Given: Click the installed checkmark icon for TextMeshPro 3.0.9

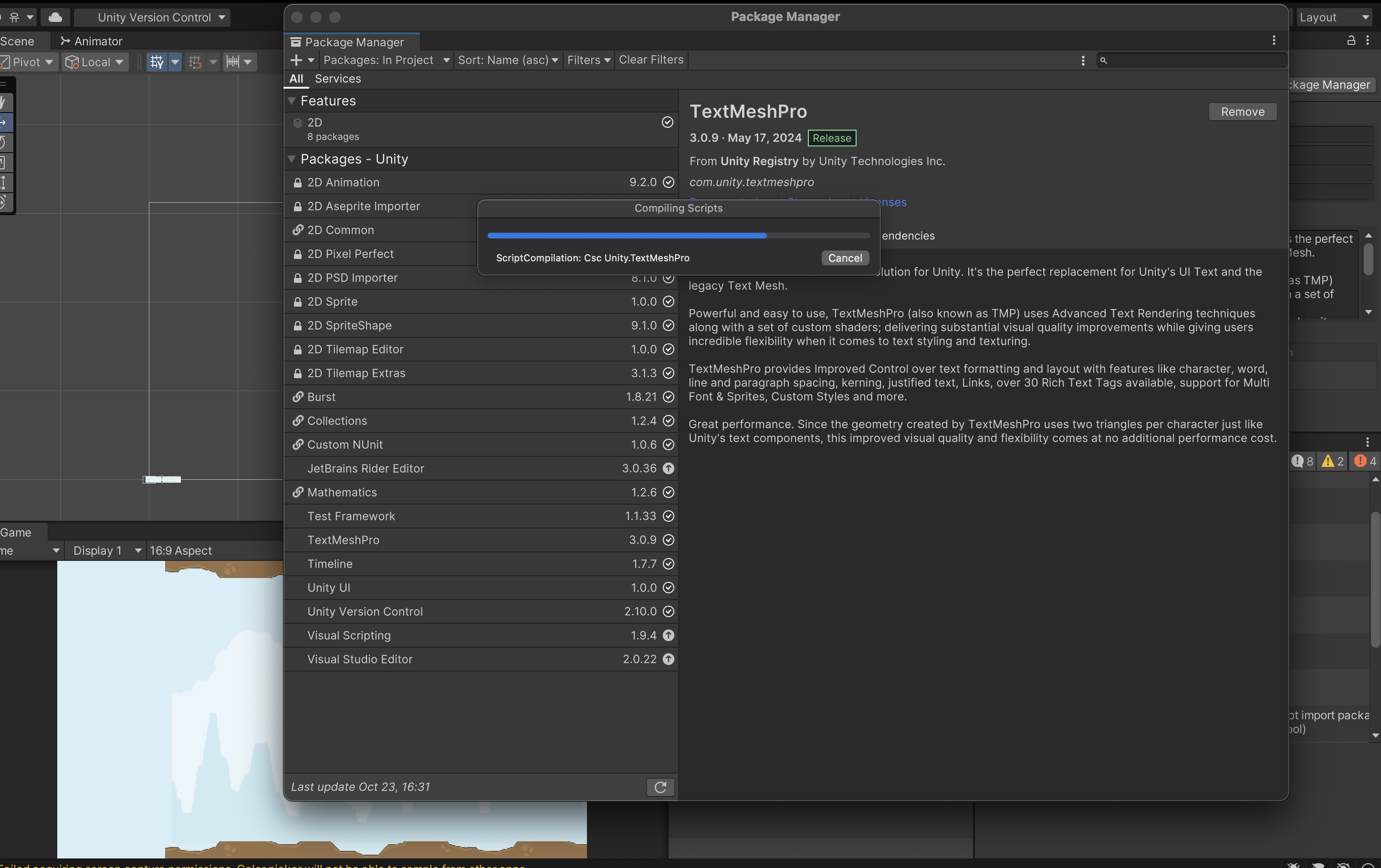Looking at the screenshot, I should (x=668, y=540).
